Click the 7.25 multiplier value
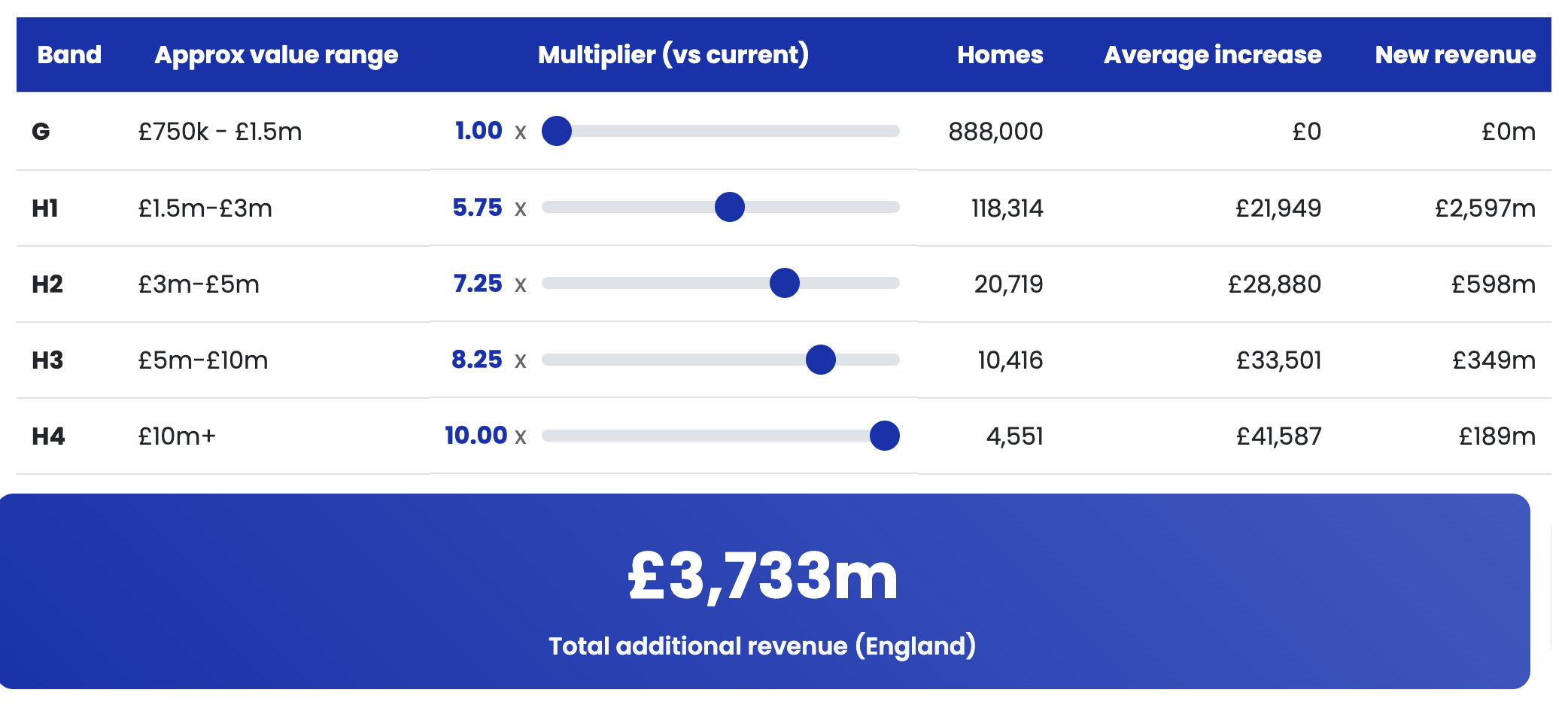Screen dimensions: 1568x705 pos(477,284)
